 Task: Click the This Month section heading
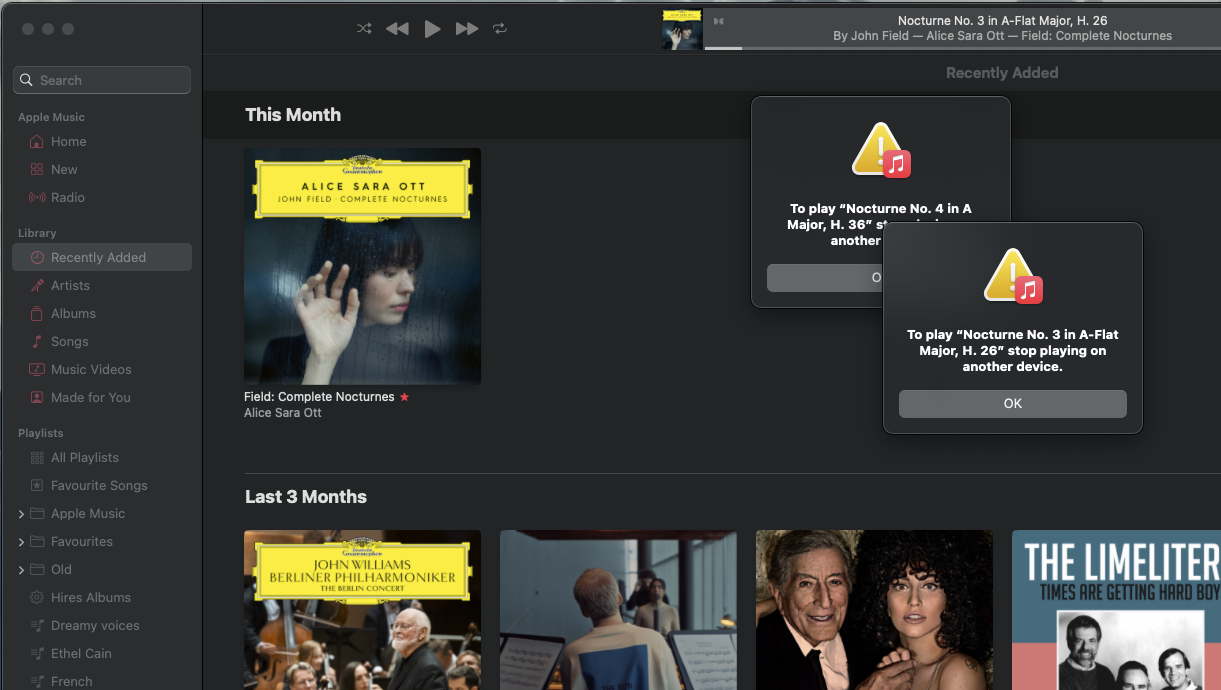pos(293,115)
